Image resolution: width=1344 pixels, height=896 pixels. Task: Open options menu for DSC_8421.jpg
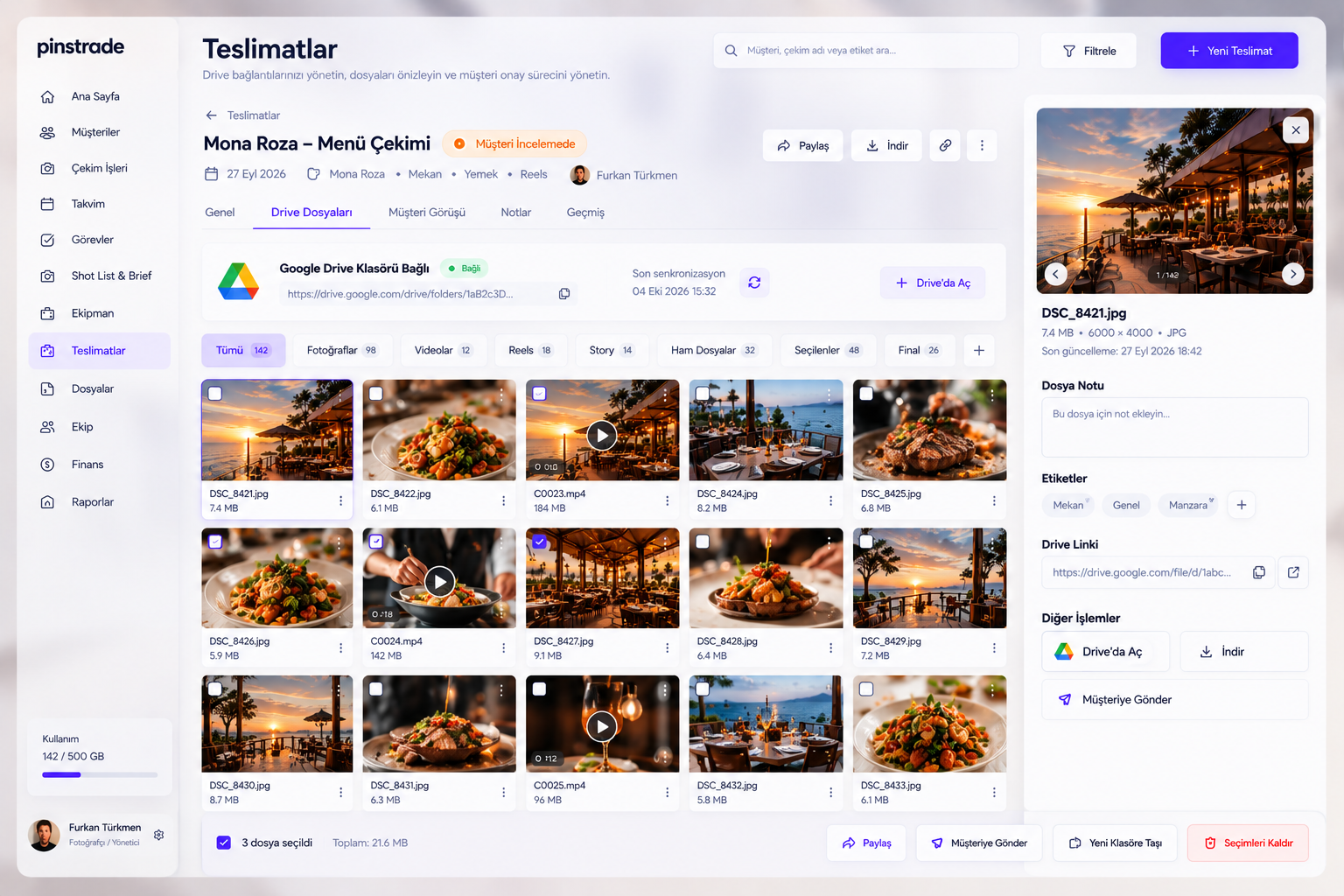(x=340, y=500)
